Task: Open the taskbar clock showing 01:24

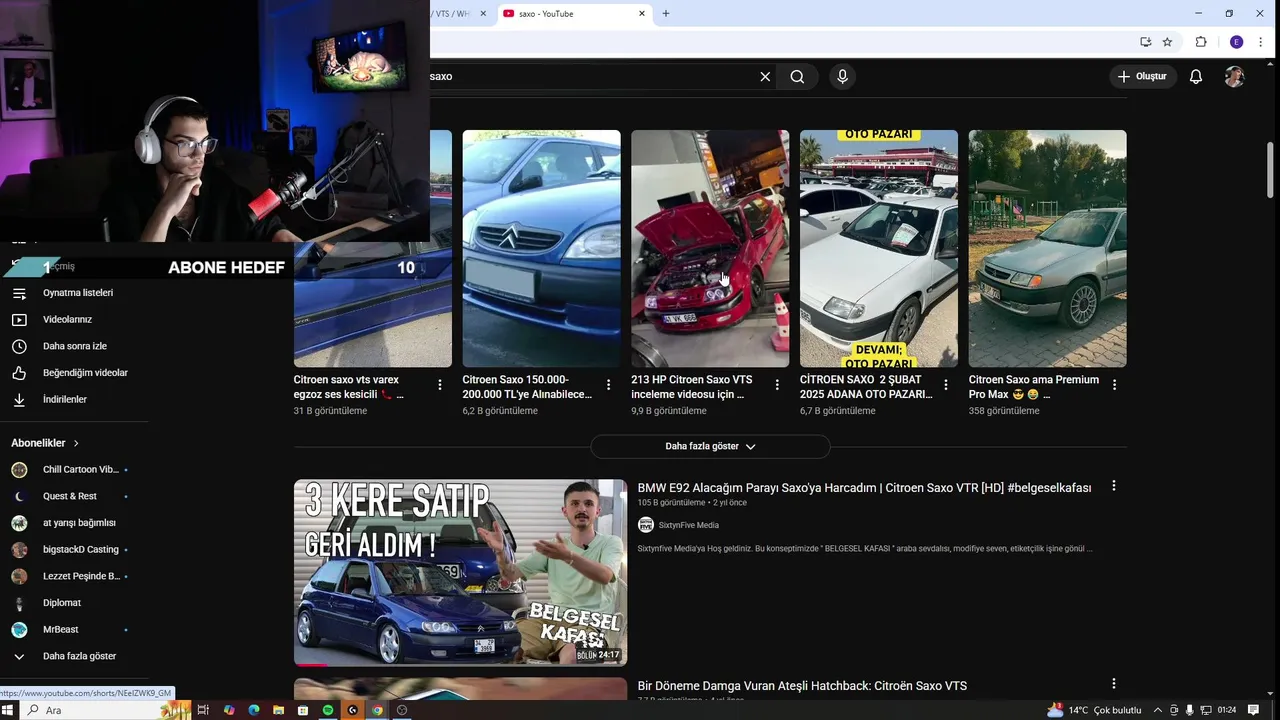Action: (x=1227, y=710)
